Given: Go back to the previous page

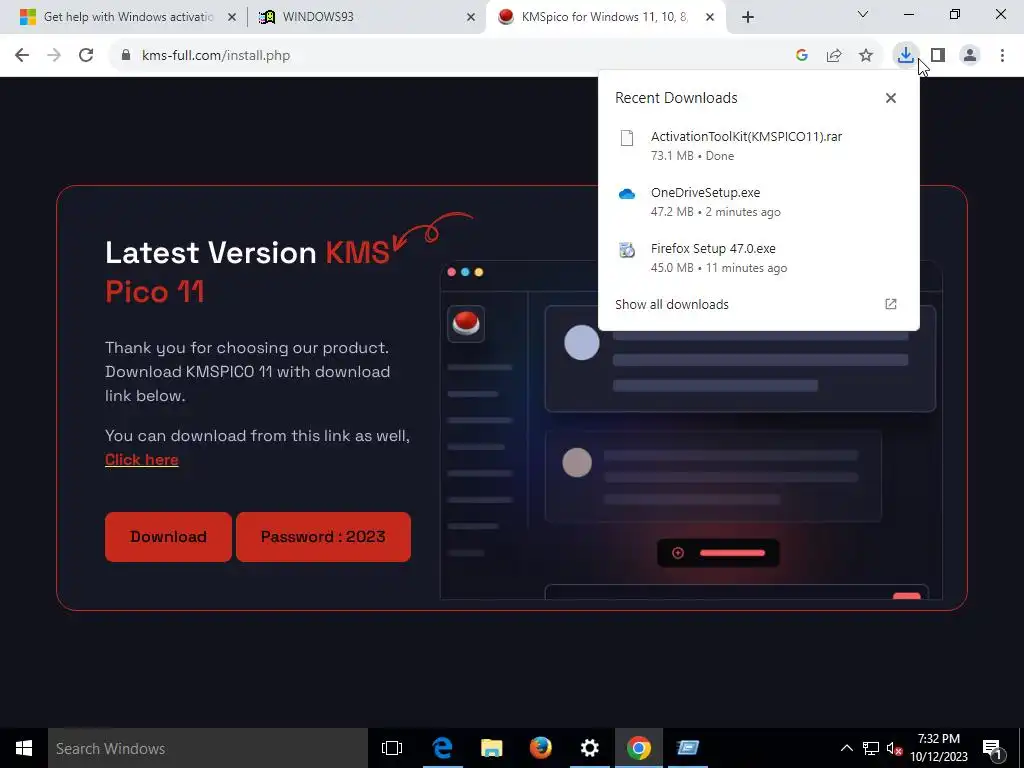Looking at the screenshot, I should pyautogui.click(x=22, y=56).
